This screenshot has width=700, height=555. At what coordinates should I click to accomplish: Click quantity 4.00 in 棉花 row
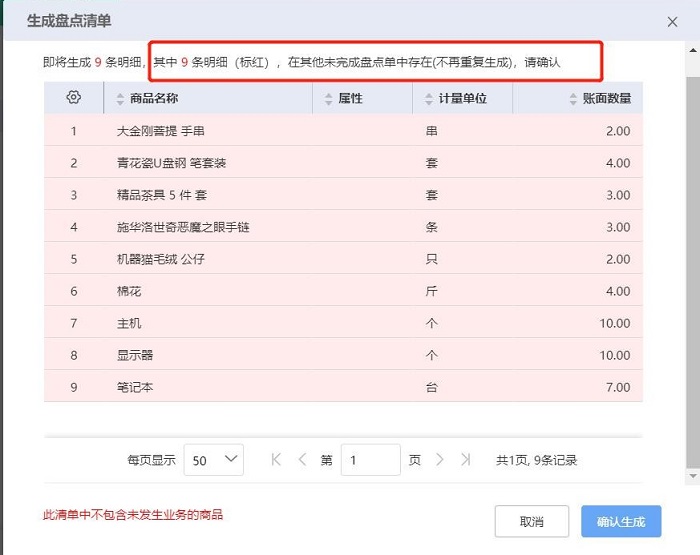click(618, 291)
